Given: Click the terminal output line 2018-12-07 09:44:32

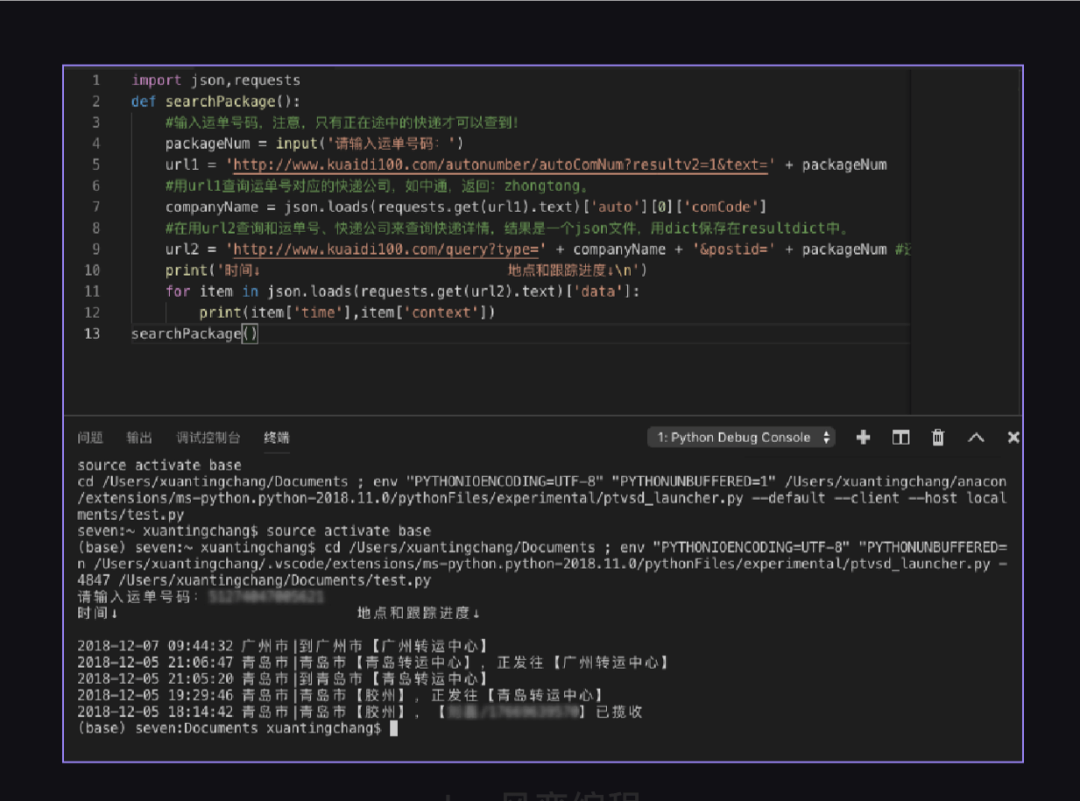Looking at the screenshot, I should [283, 646].
